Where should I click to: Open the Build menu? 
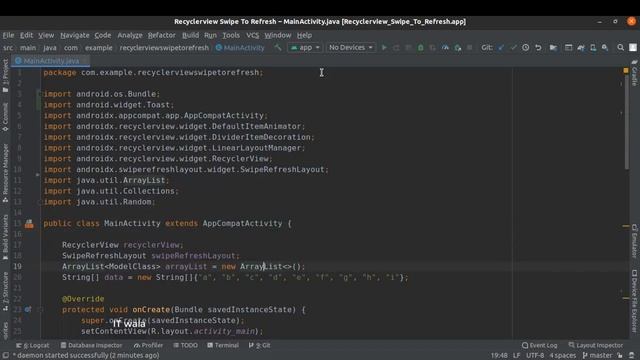190,35
